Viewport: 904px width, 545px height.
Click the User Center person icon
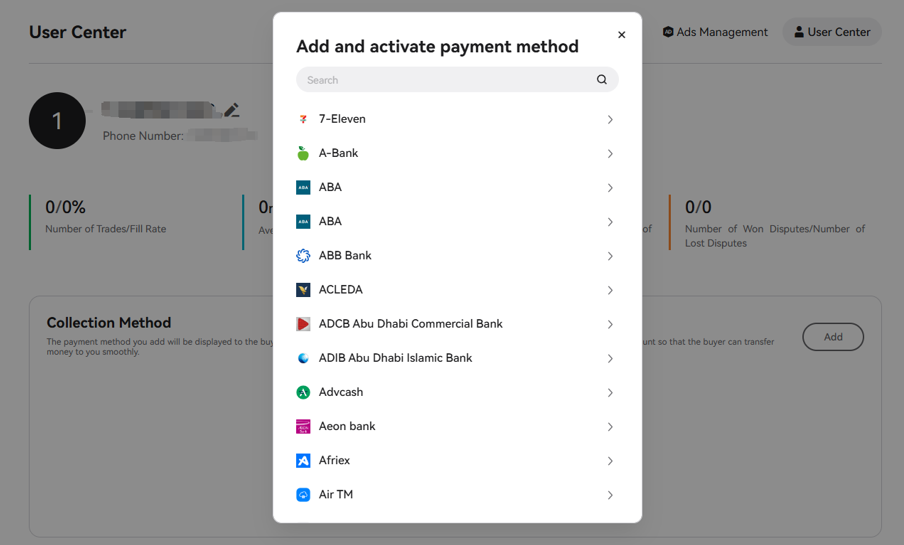tap(799, 32)
